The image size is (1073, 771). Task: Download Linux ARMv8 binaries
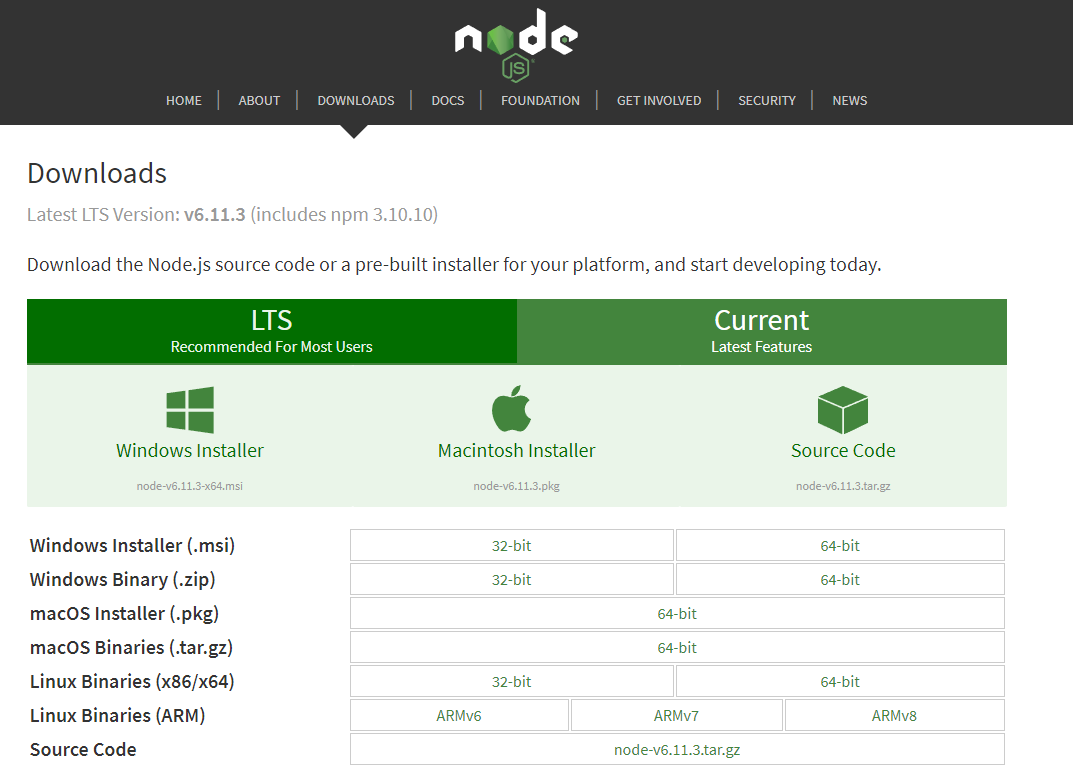tap(894, 716)
